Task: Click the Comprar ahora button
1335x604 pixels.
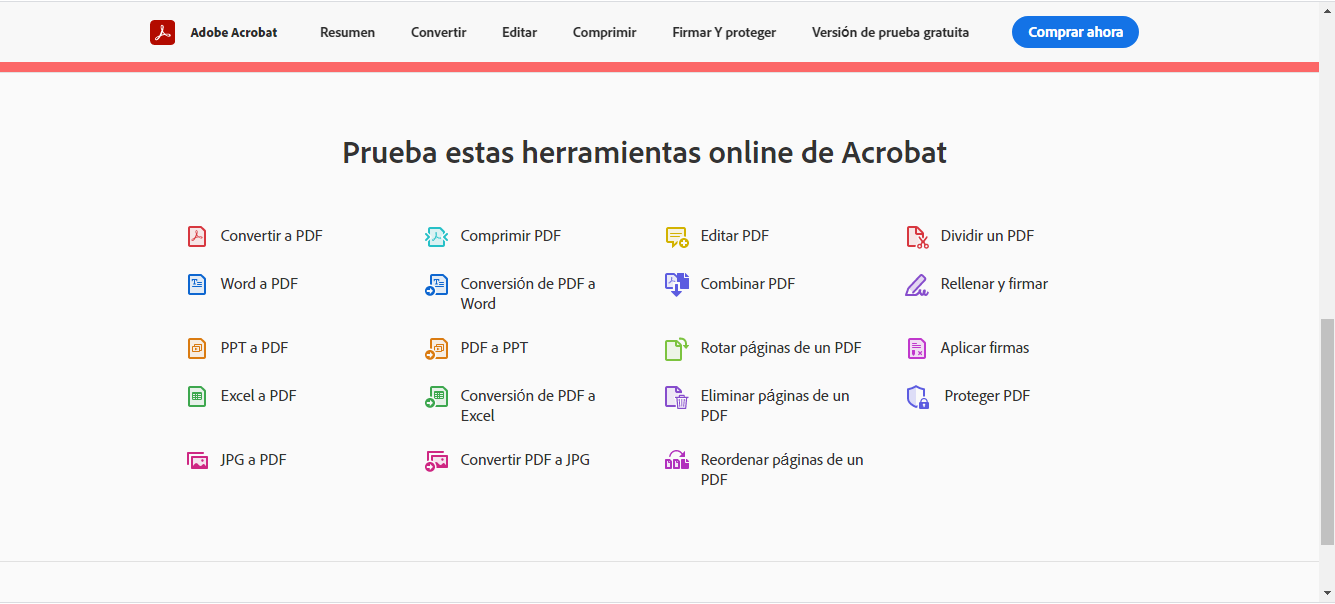Action: point(1075,32)
